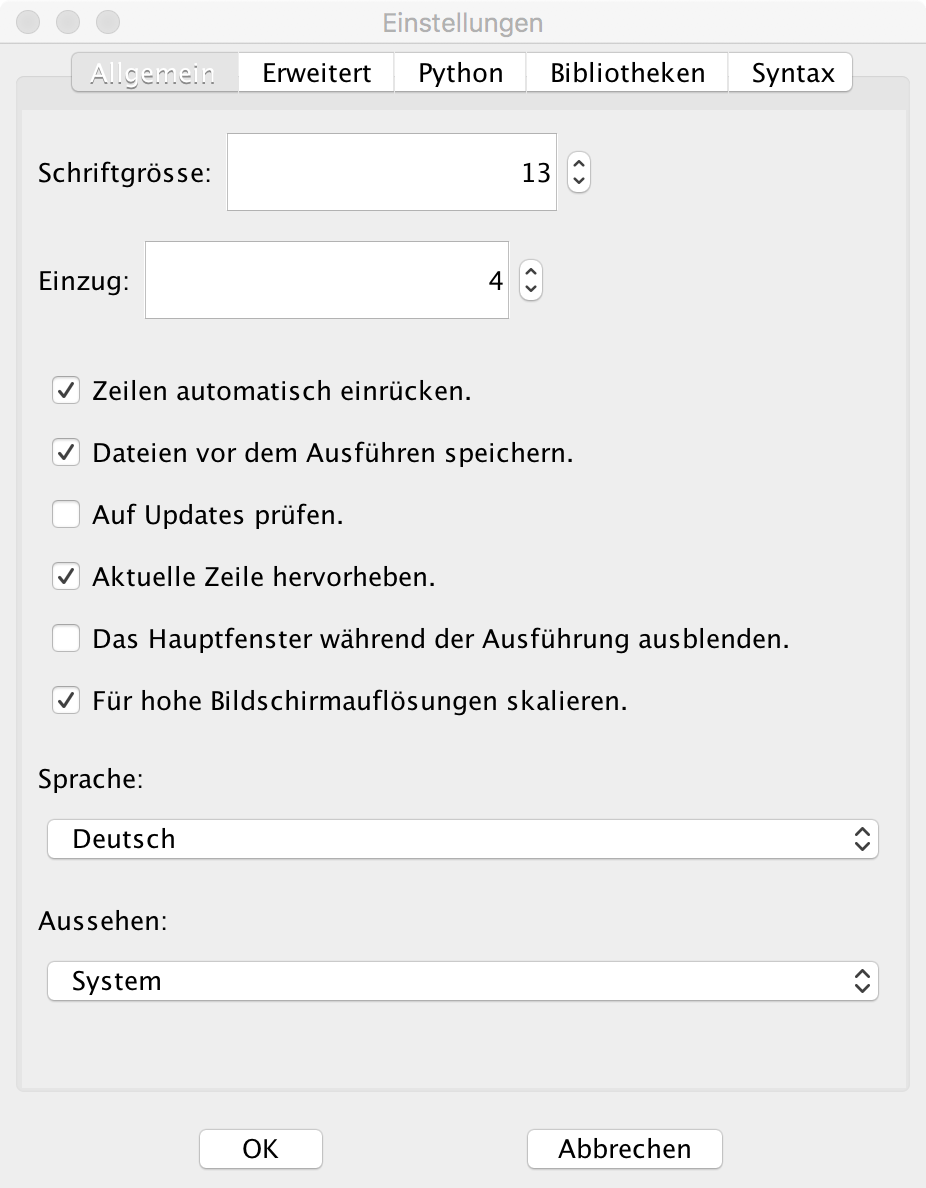The width and height of the screenshot is (926, 1188).
Task: Open the Sprache dropdown showing Deutsch
Action: 462,839
